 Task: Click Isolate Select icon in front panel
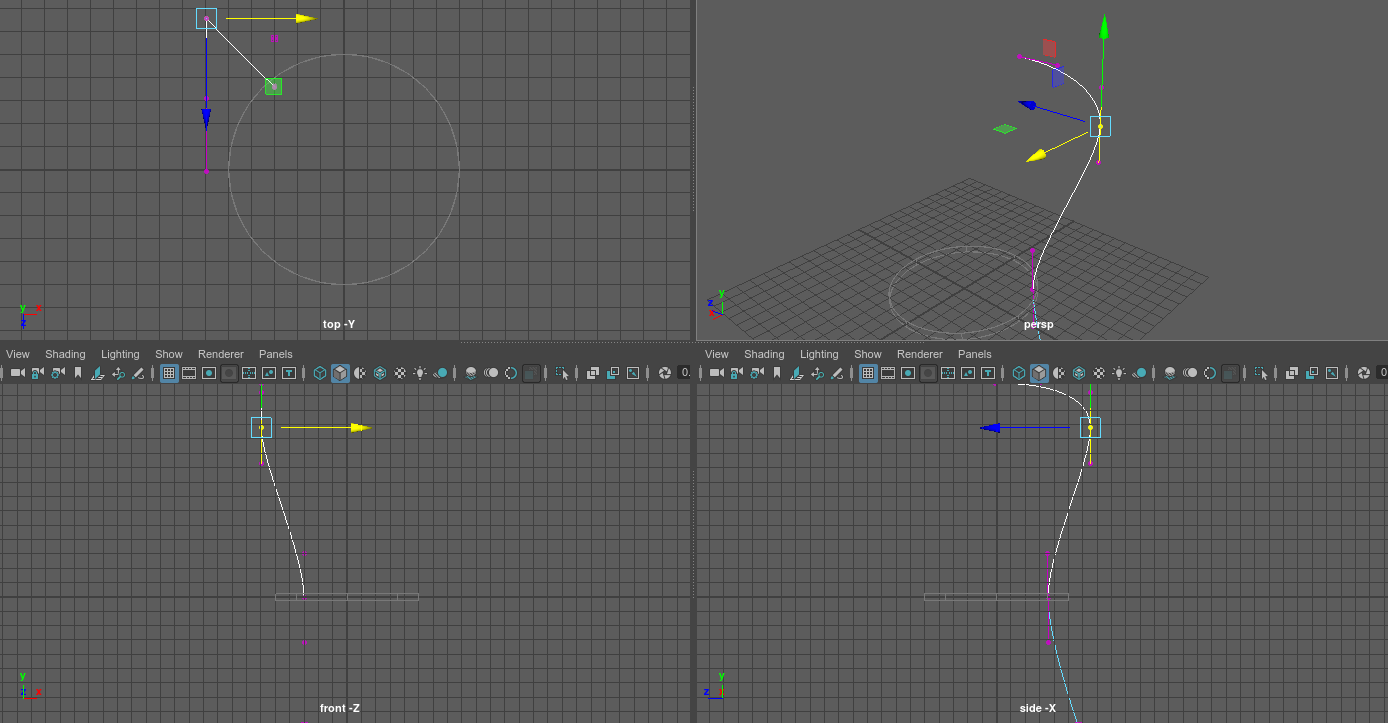[x=562, y=373]
